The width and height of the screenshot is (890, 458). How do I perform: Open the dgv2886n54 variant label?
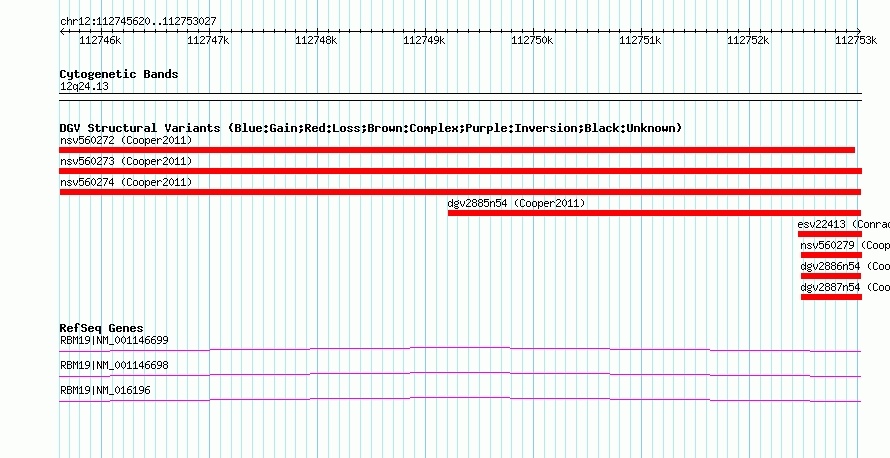point(845,266)
